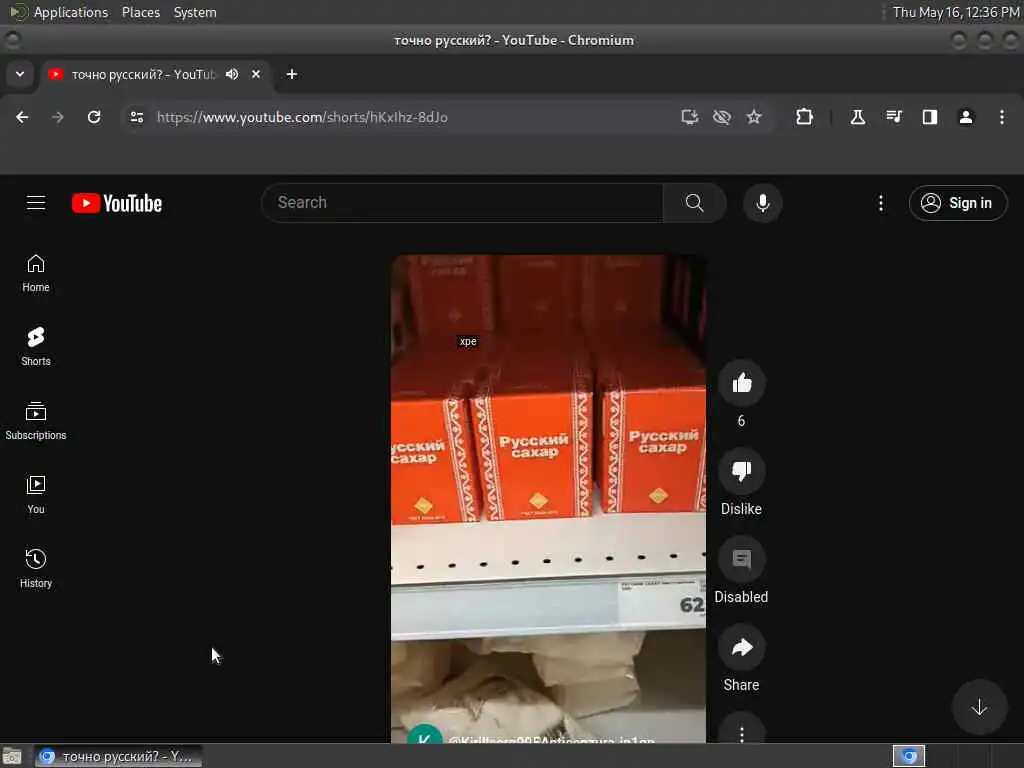Viewport: 1024px width, 768px height.
Task: Reload the current page
Action: [x=94, y=117]
